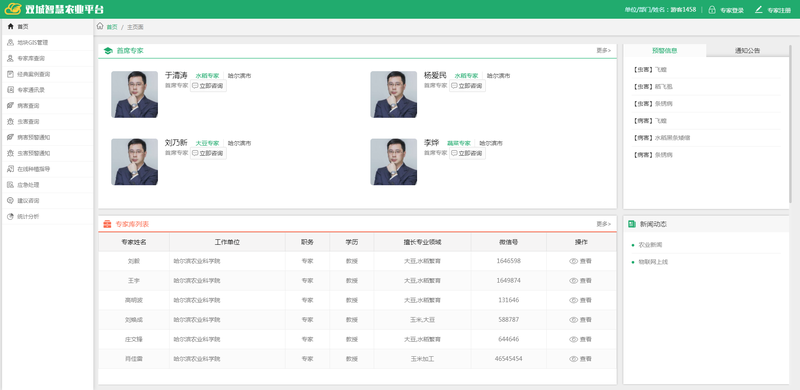Click the 工作单位 column header

(x=228, y=242)
